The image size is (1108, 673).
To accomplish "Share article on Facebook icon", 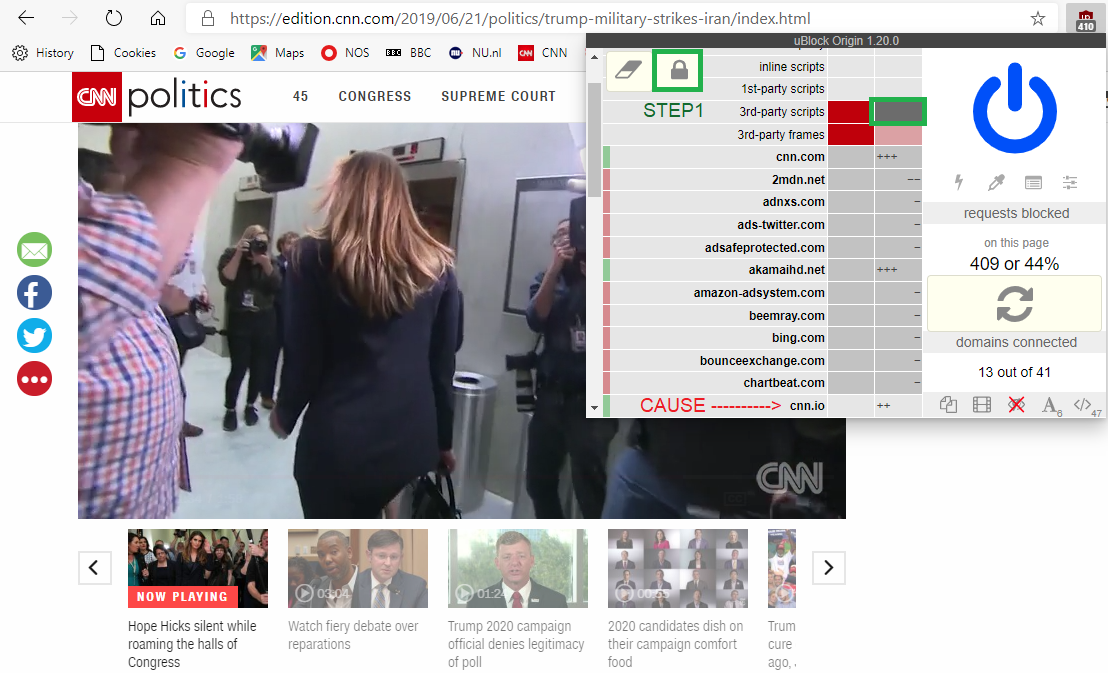I will click(35, 293).
